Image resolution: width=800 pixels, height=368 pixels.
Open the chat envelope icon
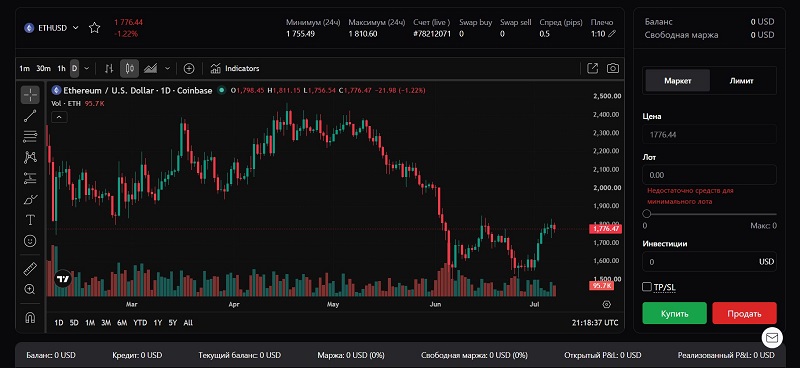(772, 337)
